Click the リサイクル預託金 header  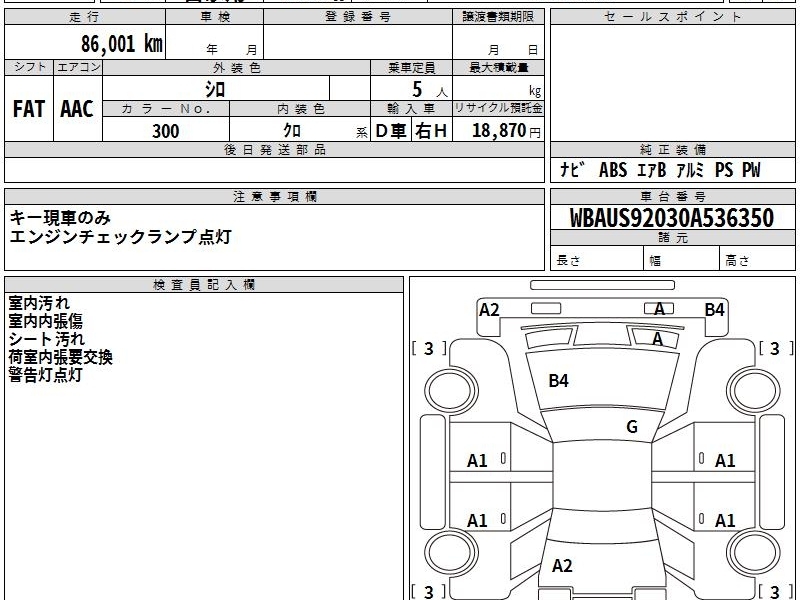pyautogui.click(x=498, y=108)
